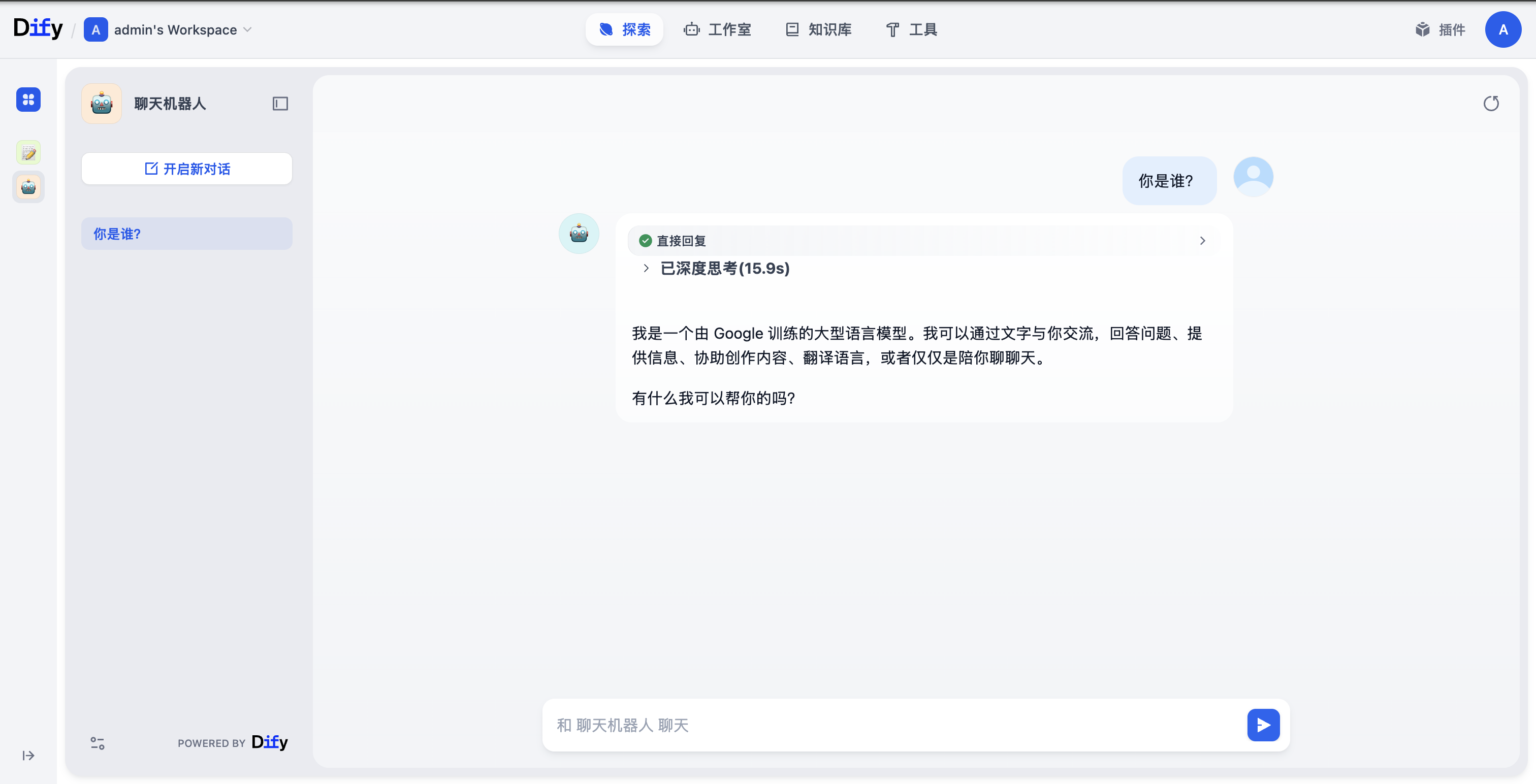The height and width of the screenshot is (784, 1536).
Task: Expand the left rail with the arrow icon
Action: [28, 756]
